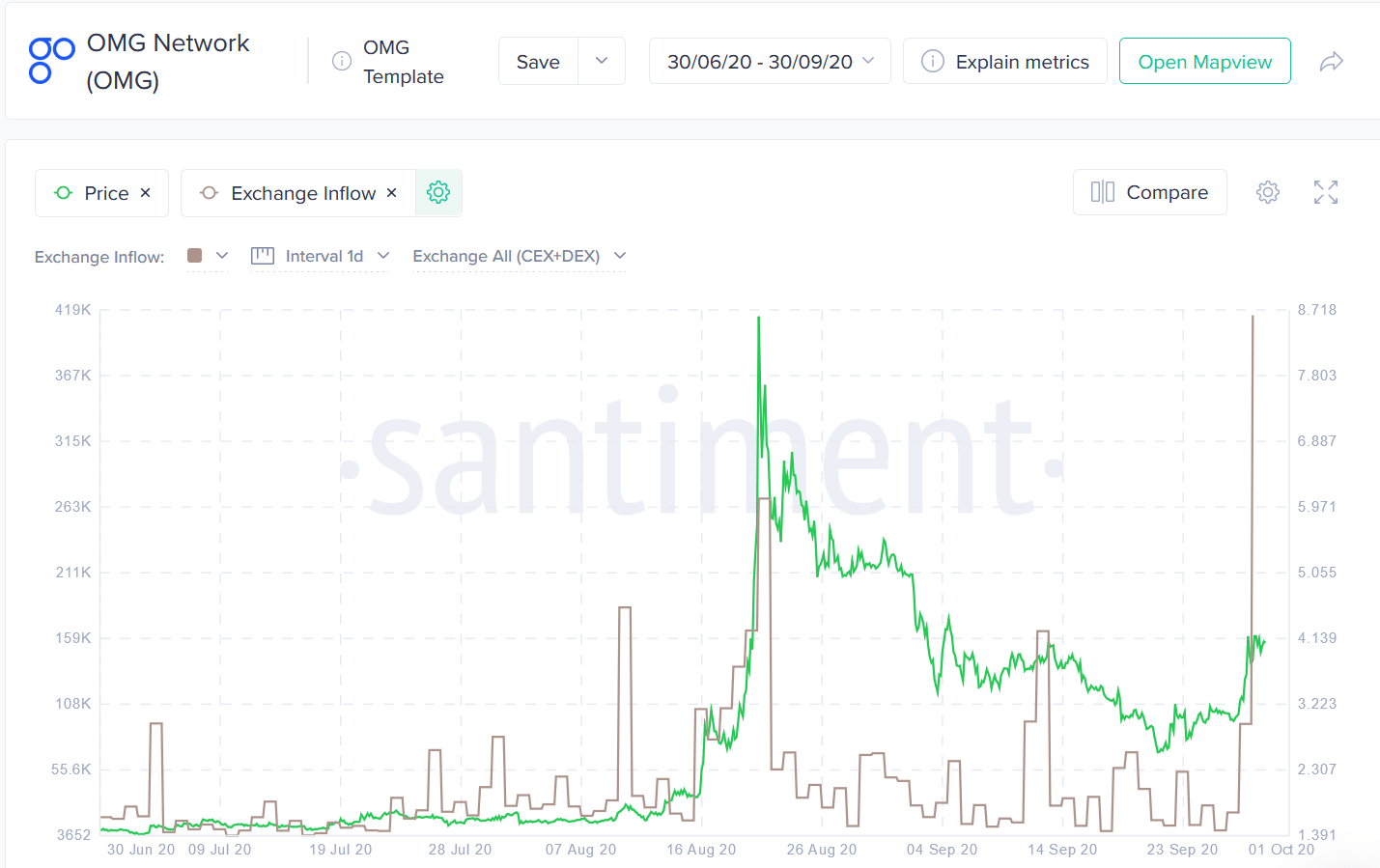Click the 8.718 price axis label

1317,310
